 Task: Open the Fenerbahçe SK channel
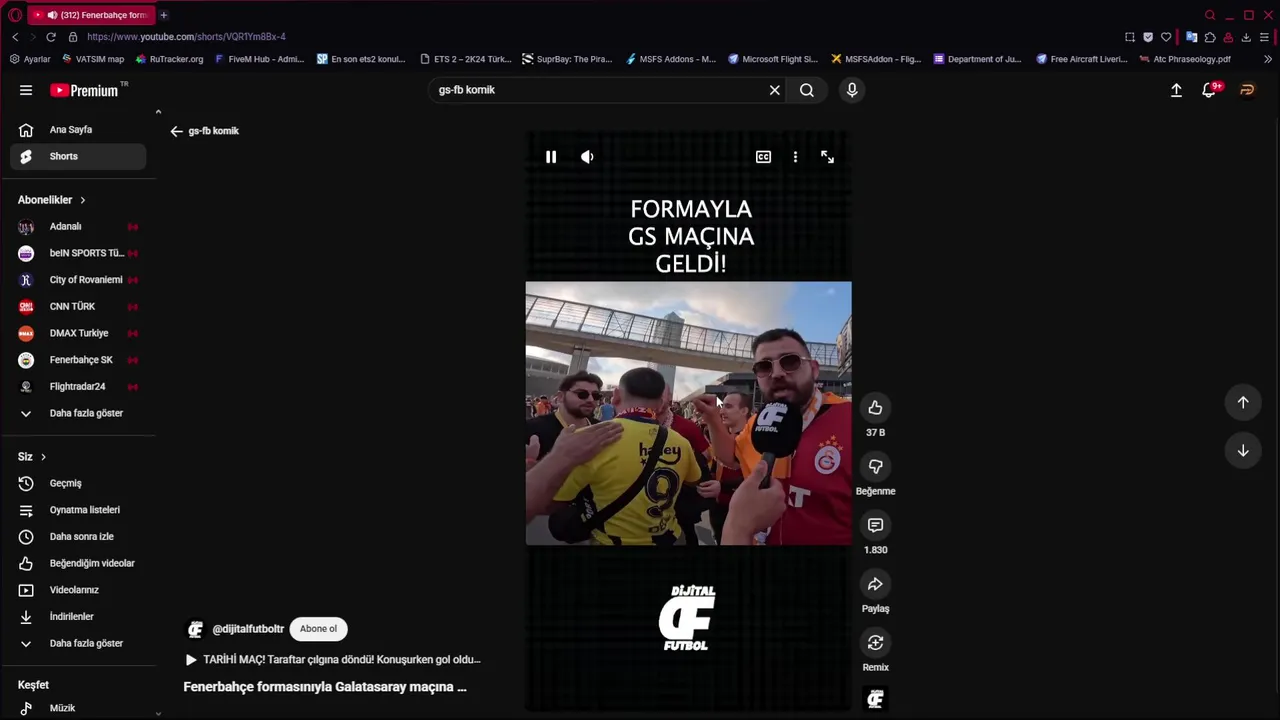coord(78,360)
